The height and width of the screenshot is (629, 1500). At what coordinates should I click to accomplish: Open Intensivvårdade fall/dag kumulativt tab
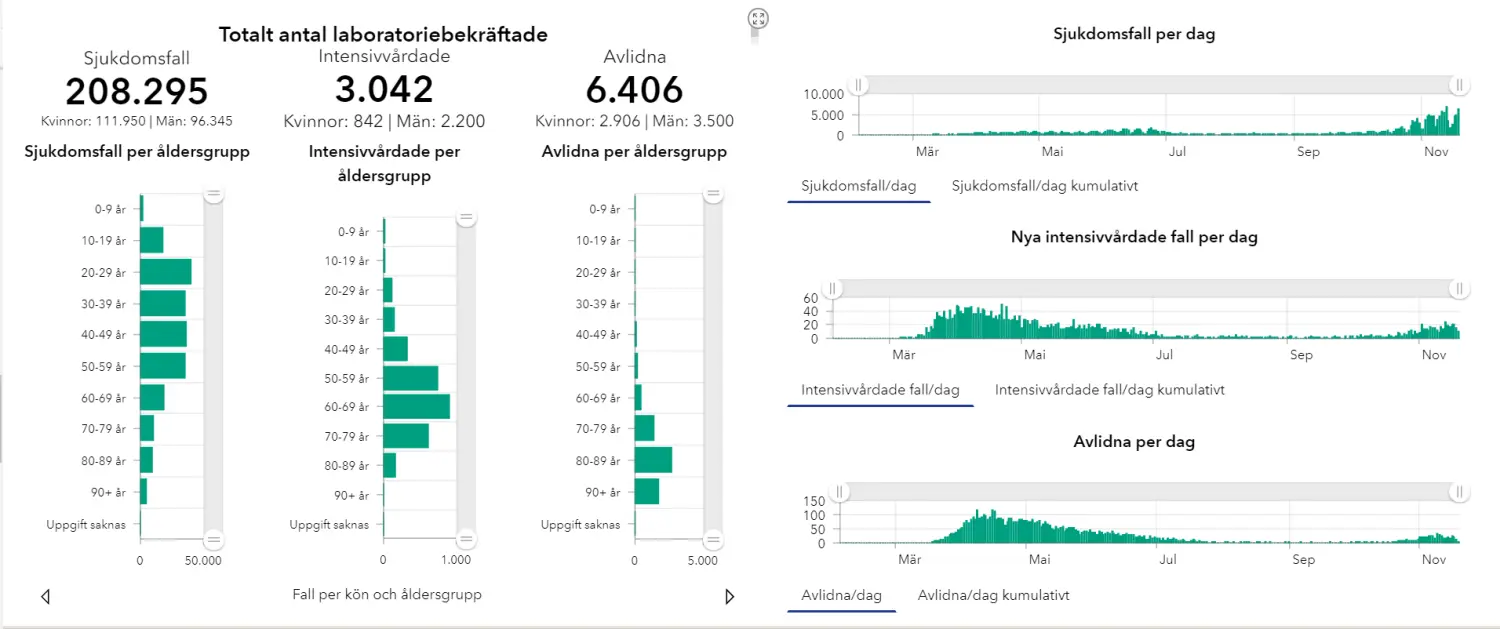[1109, 390]
